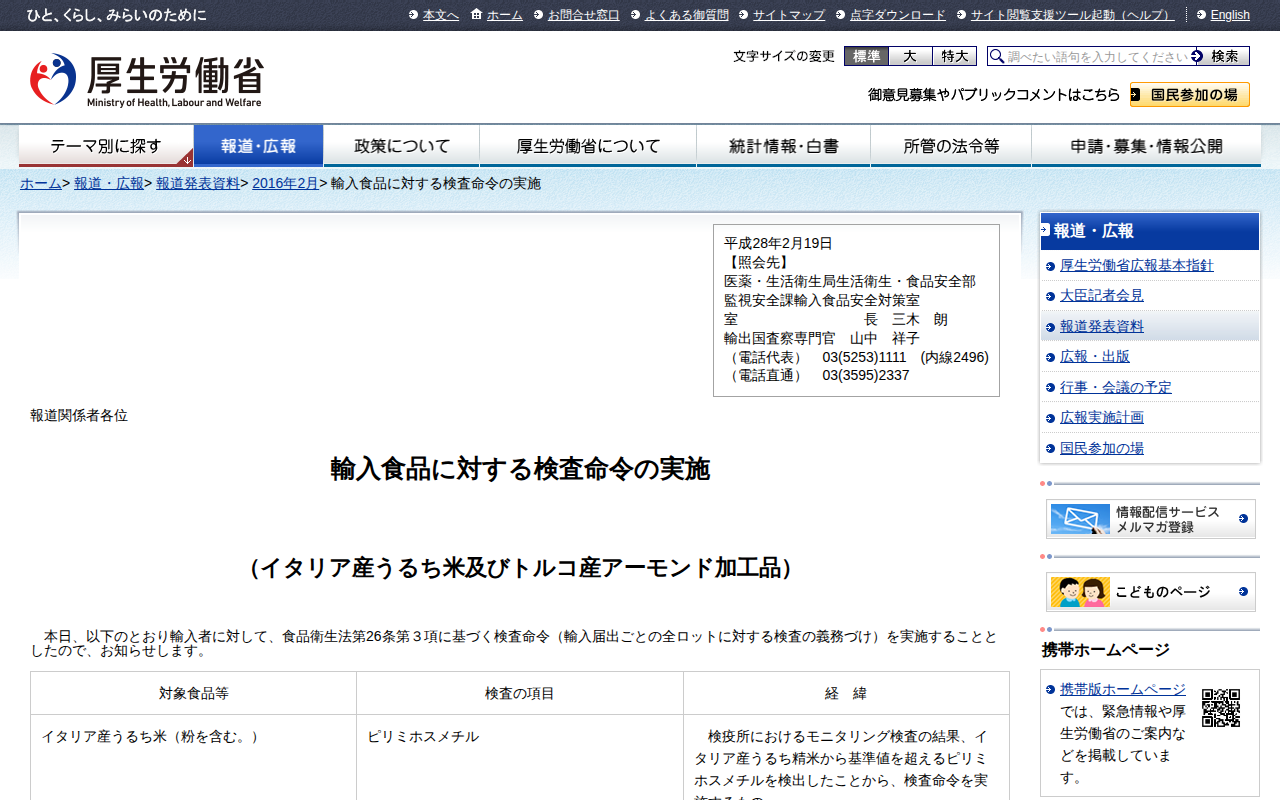
Task: Open the 政策について navigation tab
Action: point(402,146)
